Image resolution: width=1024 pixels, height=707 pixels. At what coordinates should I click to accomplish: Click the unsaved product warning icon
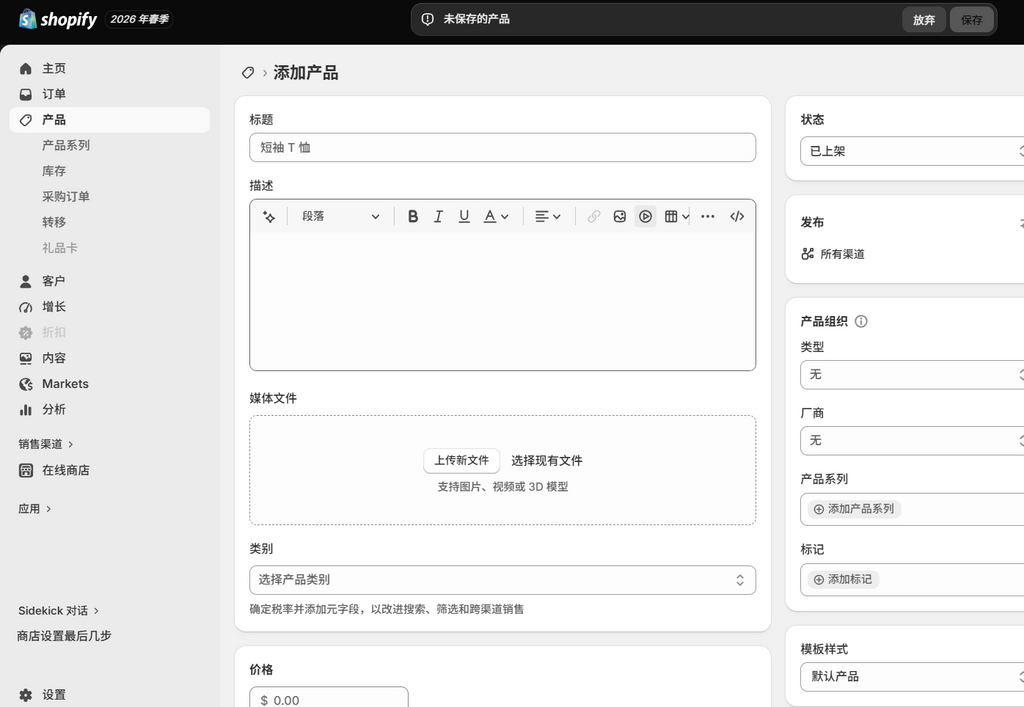(427, 20)
